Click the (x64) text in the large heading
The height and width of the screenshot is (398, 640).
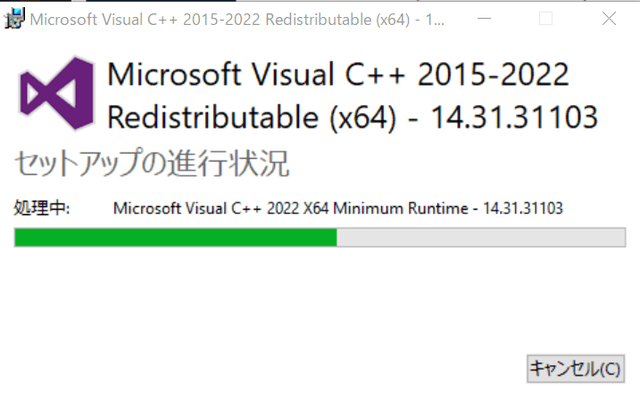tap(362, 118)
